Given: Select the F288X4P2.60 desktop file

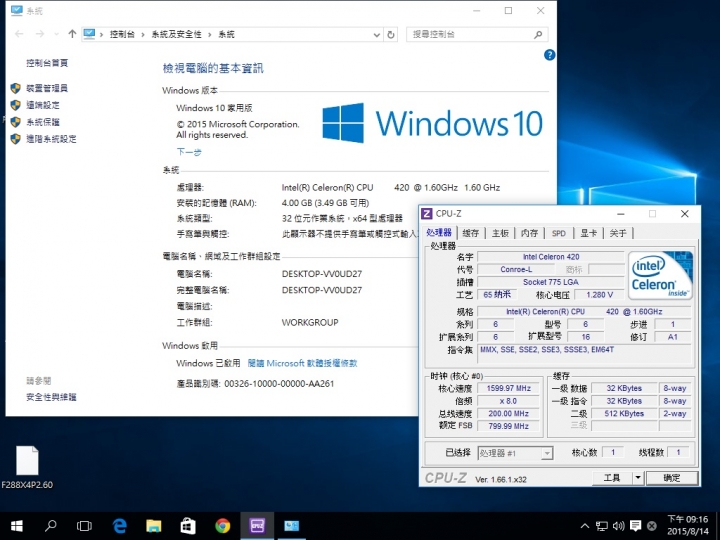Looking at the screenshot, I should 27,467.
